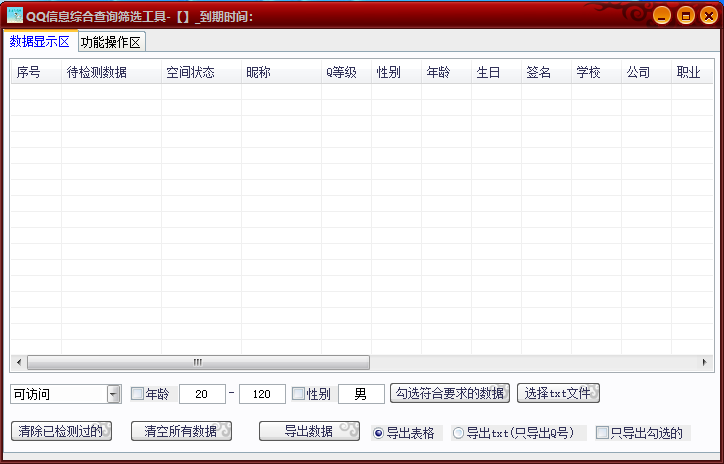Open the 可访问 dropdown list
Viewport: 724px width, 464px height.
[x=114, y=394]
